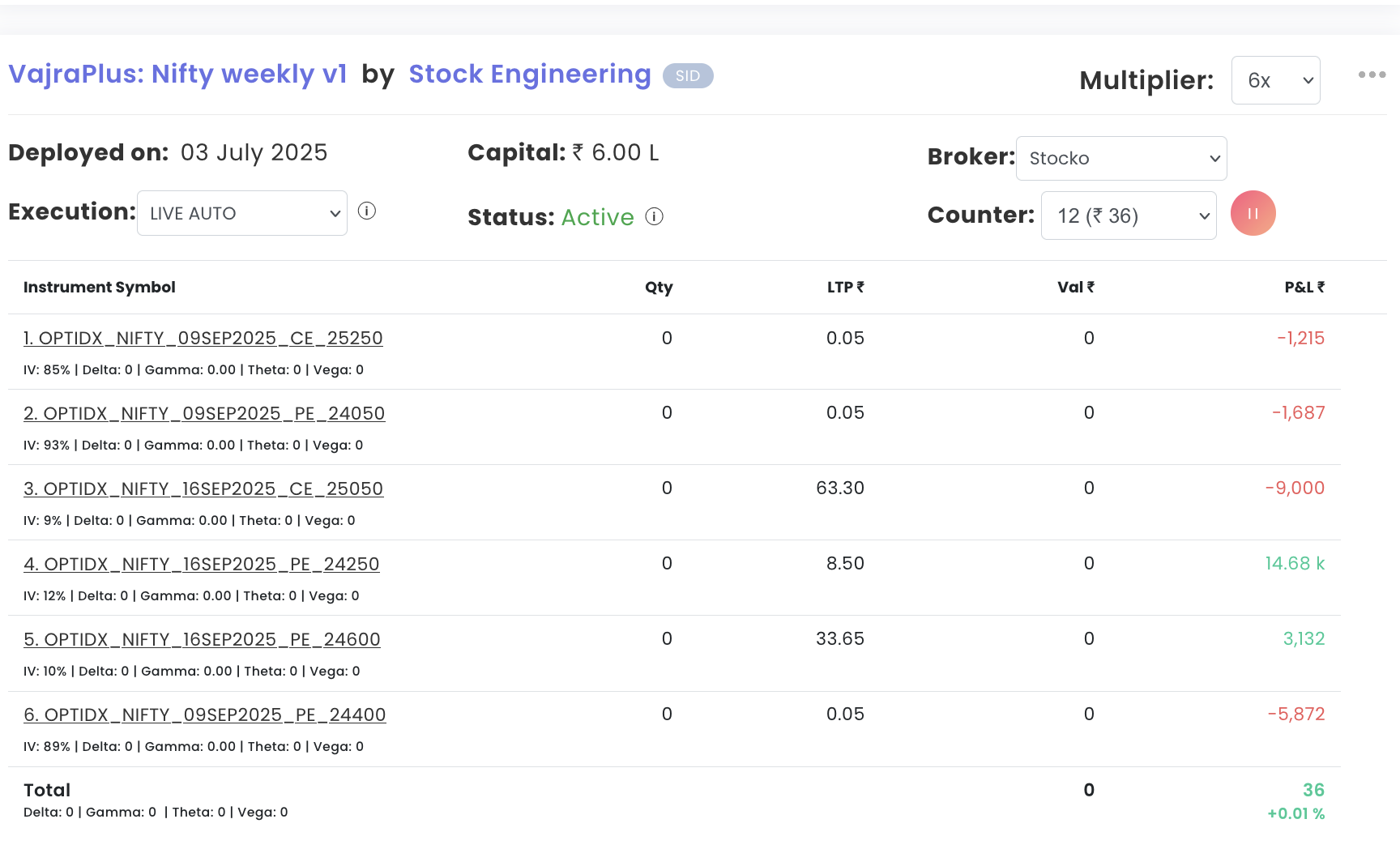Click the Instrument Symbol column header
The image size is (1400, 849).
99,287
